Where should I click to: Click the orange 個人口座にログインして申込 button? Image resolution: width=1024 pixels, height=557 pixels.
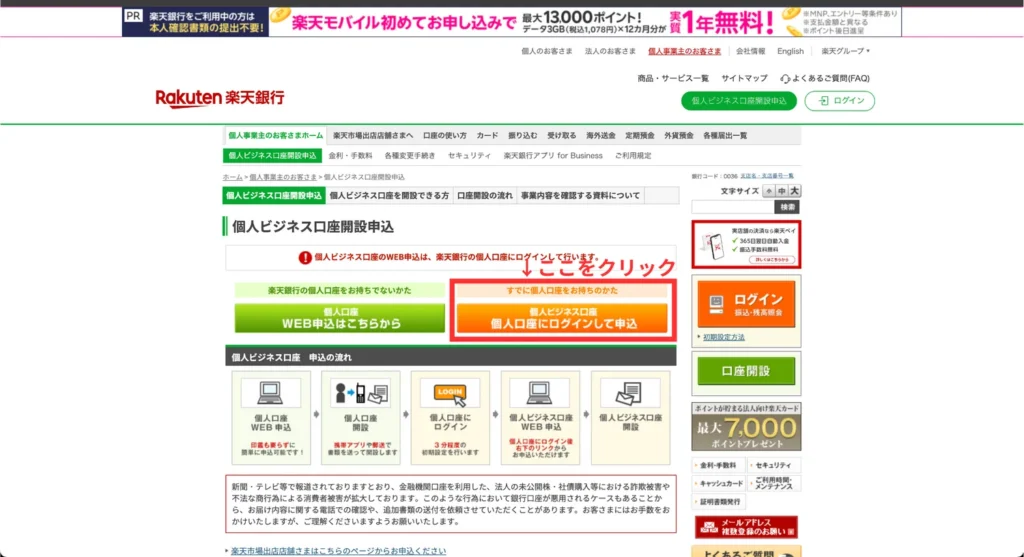pyautogui.click(x=562, y=318)
